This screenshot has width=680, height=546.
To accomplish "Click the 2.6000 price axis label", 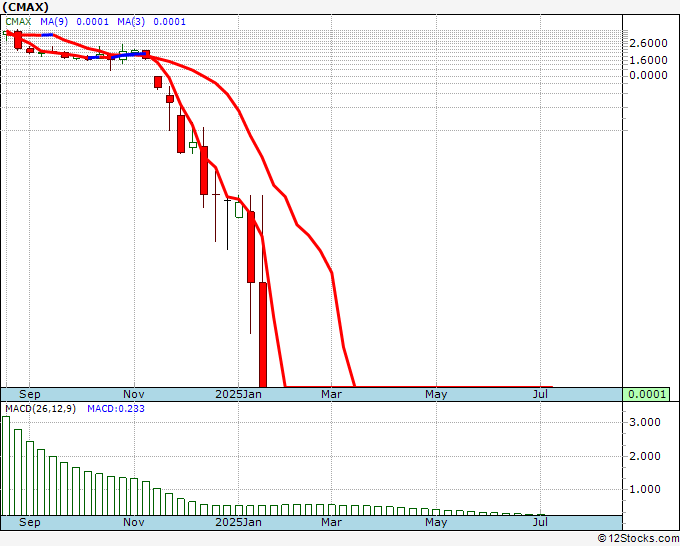I will (648, 43).
